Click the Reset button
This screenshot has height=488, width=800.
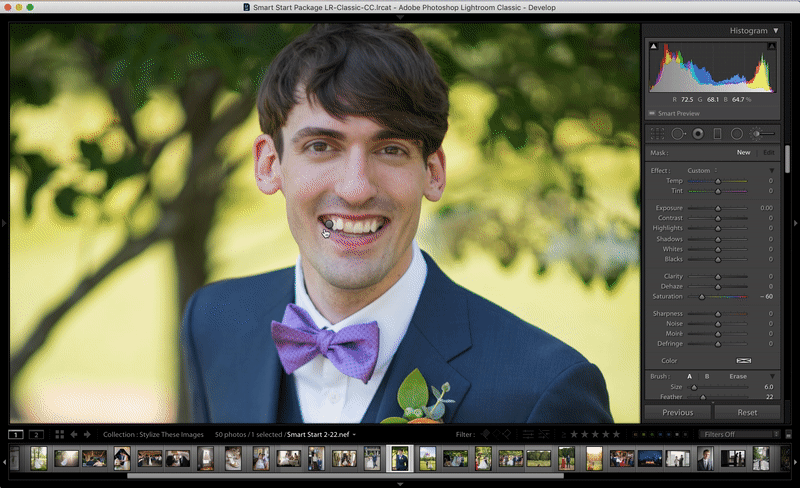[x=747, y=412]
